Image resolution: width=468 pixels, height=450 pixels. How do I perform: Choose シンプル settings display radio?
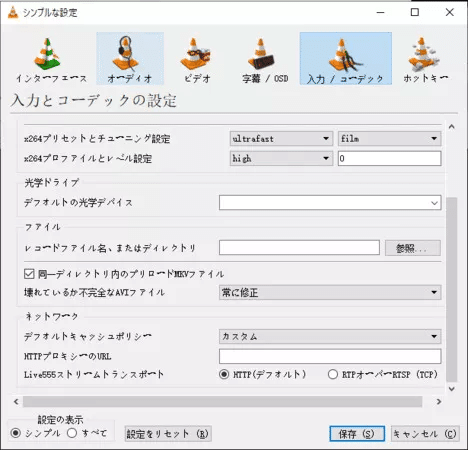[16, 433]
